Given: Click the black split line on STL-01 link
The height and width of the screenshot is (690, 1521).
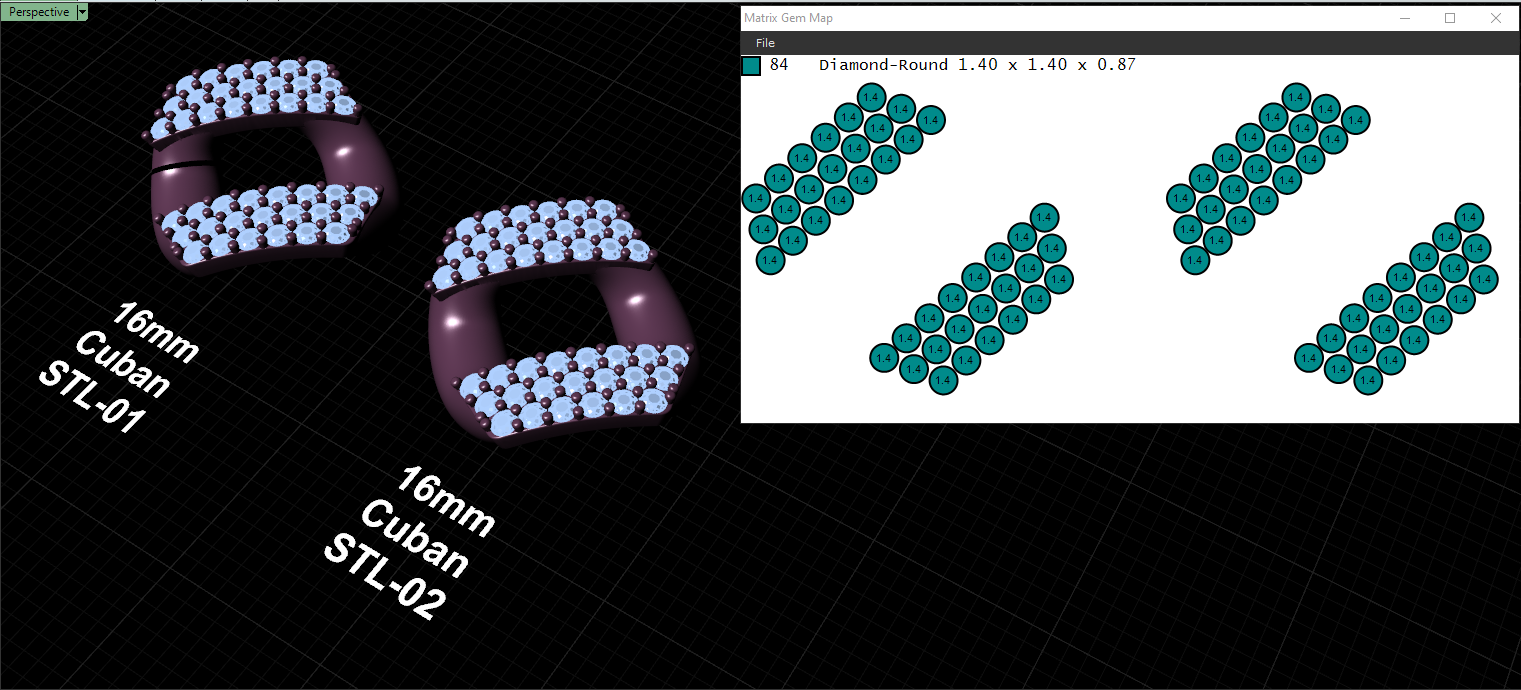Looking at the screenshot, I should pos(182,168).
